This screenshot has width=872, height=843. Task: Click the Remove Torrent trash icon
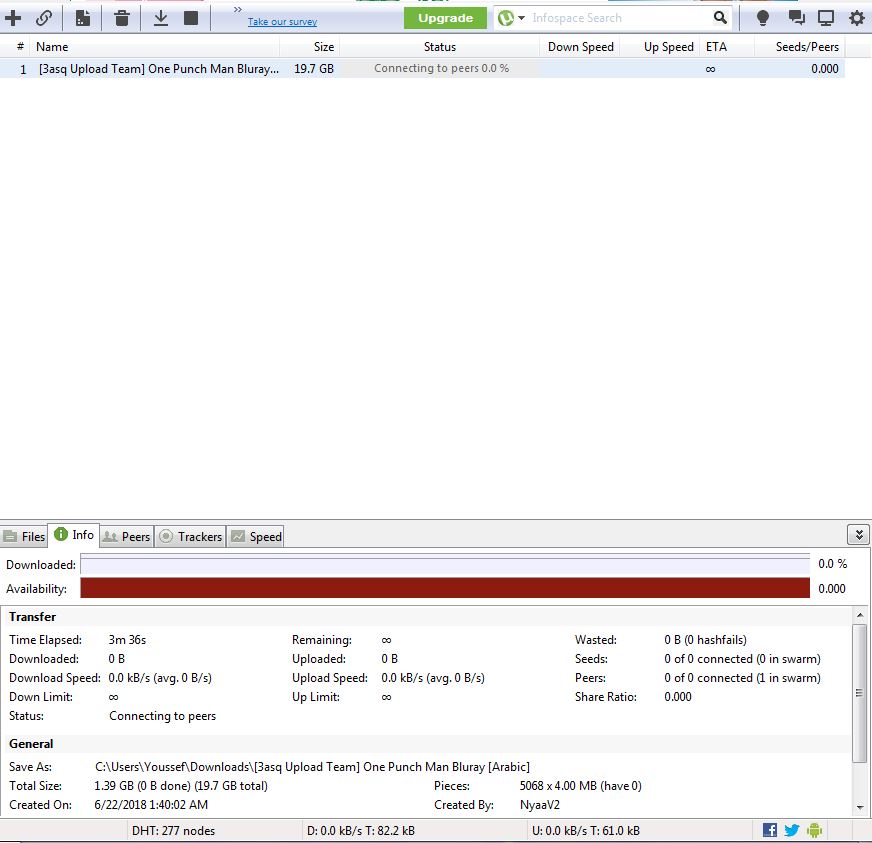tap(122, 18)
